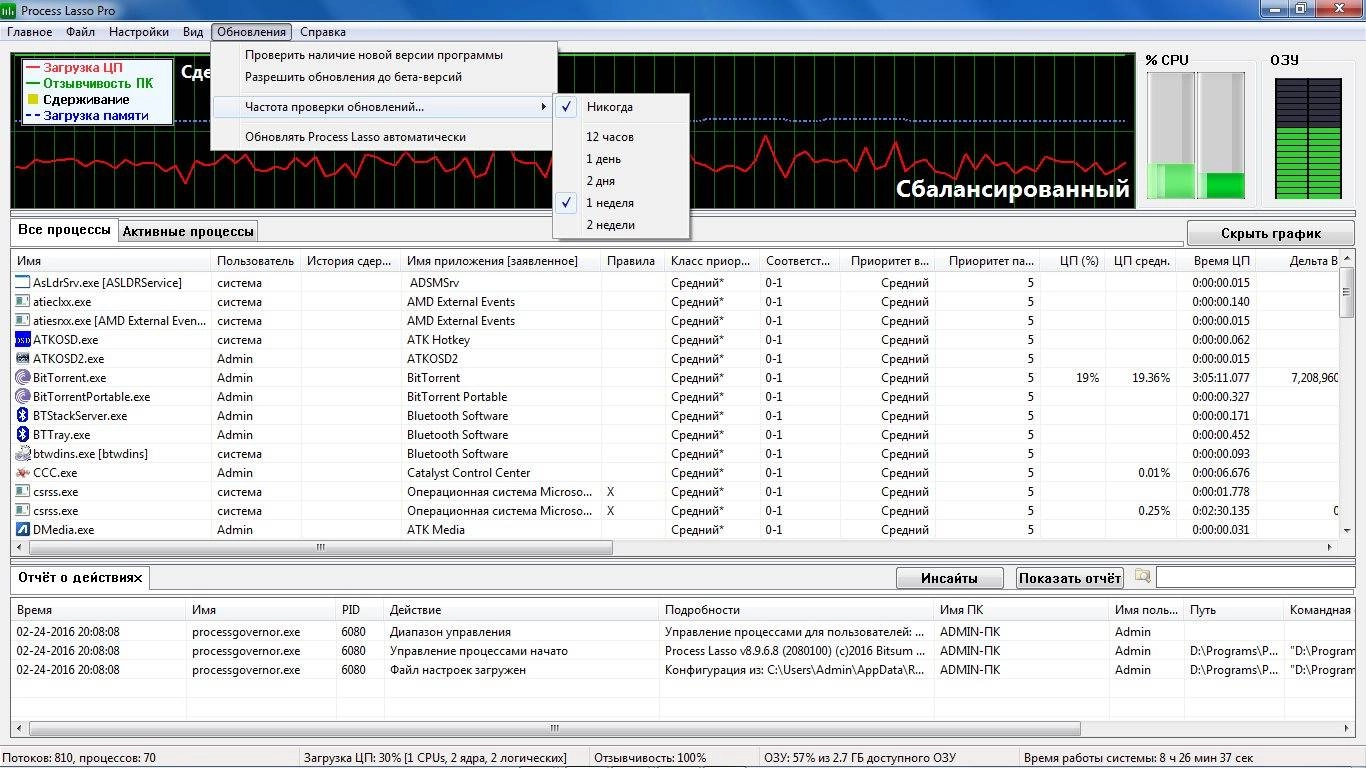Image resolution: width=1366 pixels, height=768 pixels.
Task: Sort the log by the PID column
Action: pyautogui.click(x=360, y=609)
